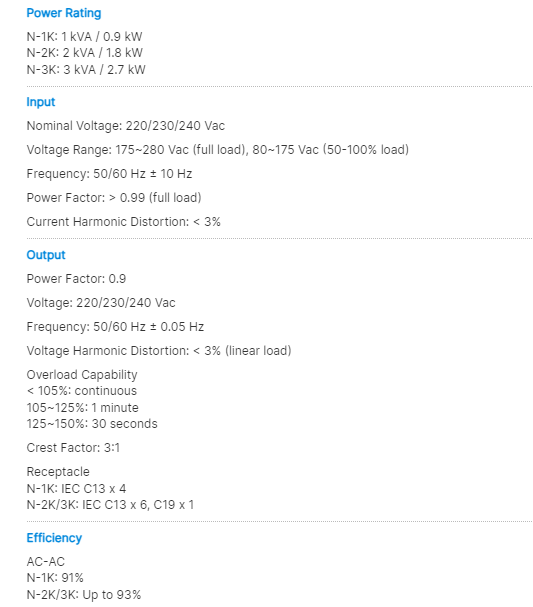Click the output Power Factor 0.9 line
533x607 pixels.
tap(76, 279)
